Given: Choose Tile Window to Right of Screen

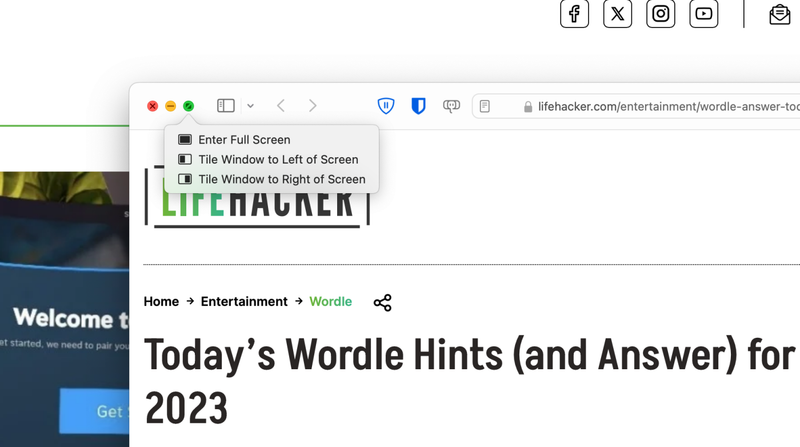Looking at the screenshot, I should 271,179.
